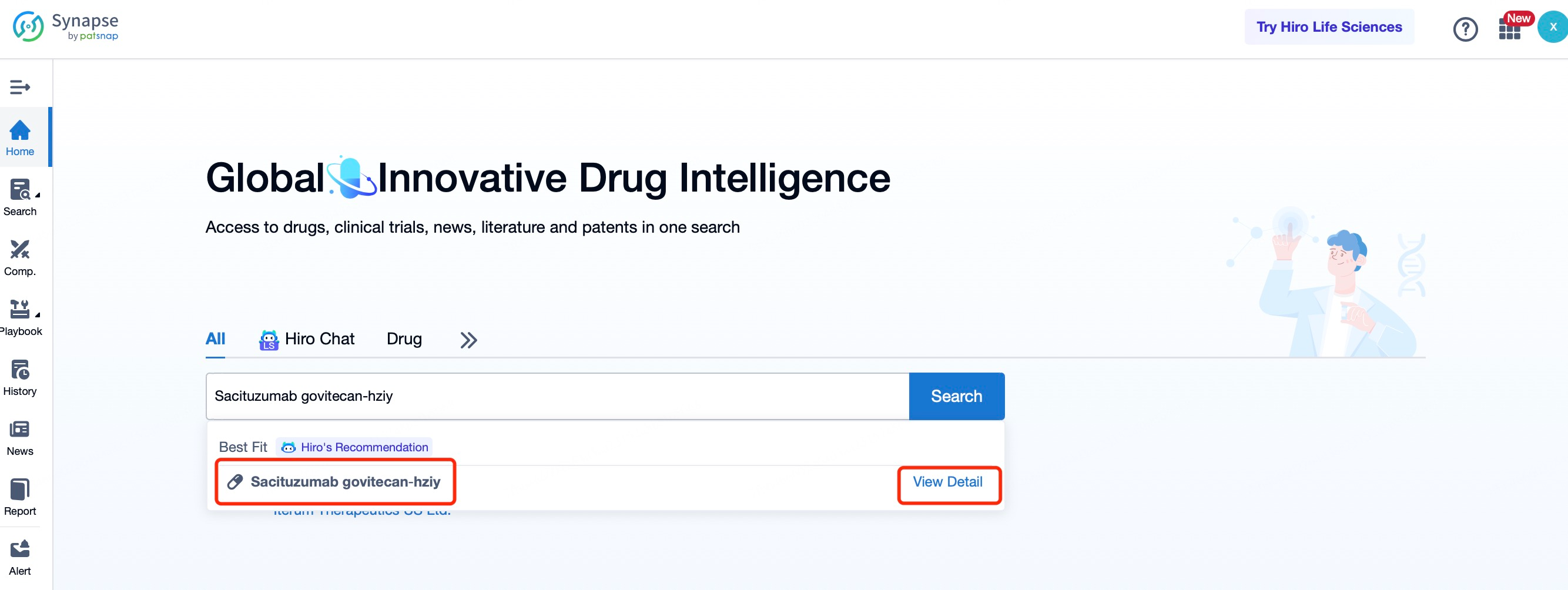This screenshot has height=590, width=1568.
Task: Open the Alert sidebar icon
Action: pyautogui.click(x=20, y=556)
